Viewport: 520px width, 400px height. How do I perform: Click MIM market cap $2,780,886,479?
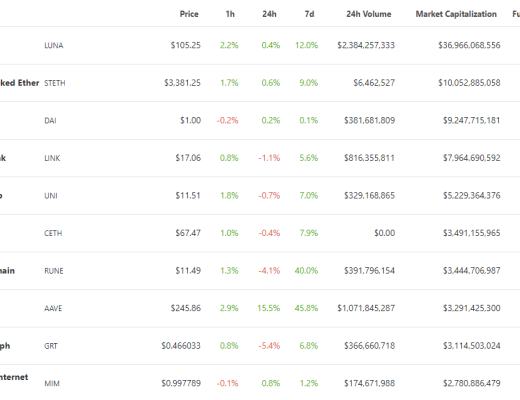click(471, 383)
